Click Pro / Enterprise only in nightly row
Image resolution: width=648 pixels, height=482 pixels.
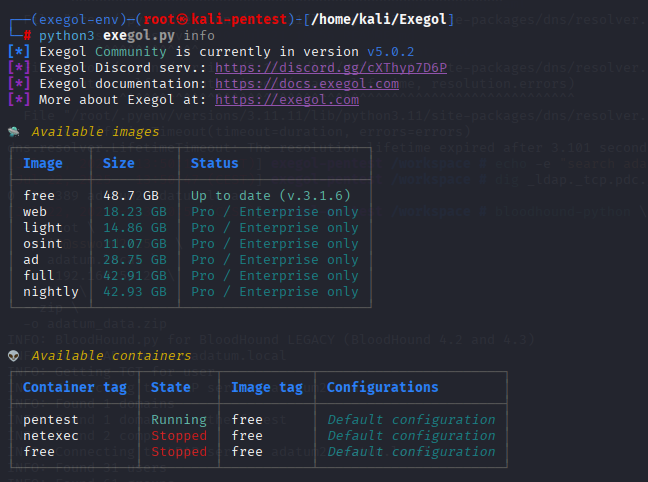click(x=275, y=292)
